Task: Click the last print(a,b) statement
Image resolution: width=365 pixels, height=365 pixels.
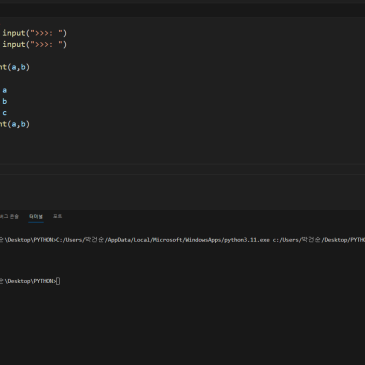Action: click(15, 124)
